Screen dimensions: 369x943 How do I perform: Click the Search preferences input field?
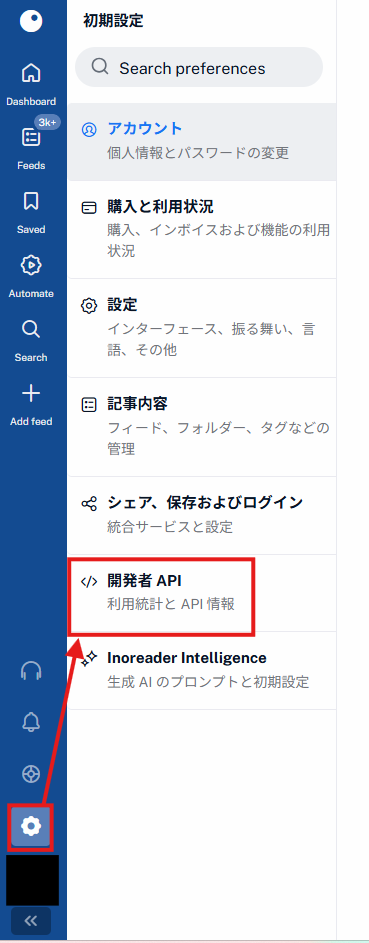(x=199, y=67)
